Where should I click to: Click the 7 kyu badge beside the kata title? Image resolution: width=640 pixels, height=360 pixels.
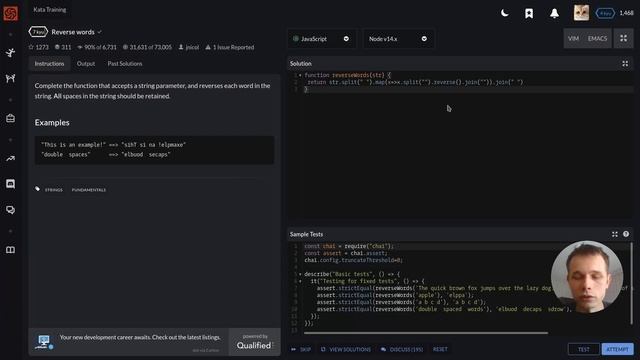point(38,32)
